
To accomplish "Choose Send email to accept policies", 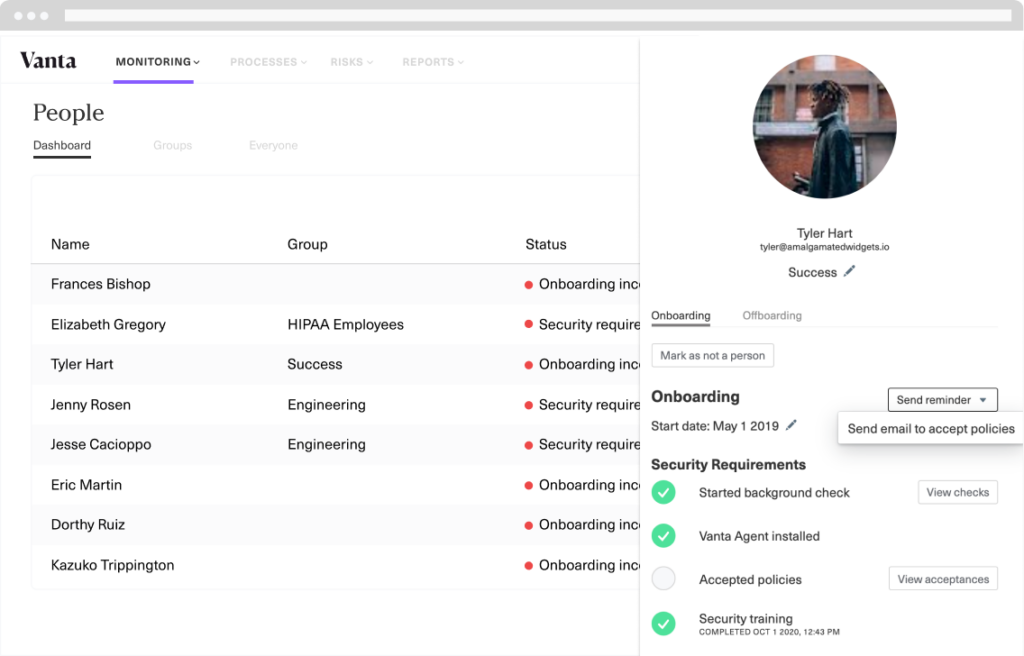I will [928, 427].
